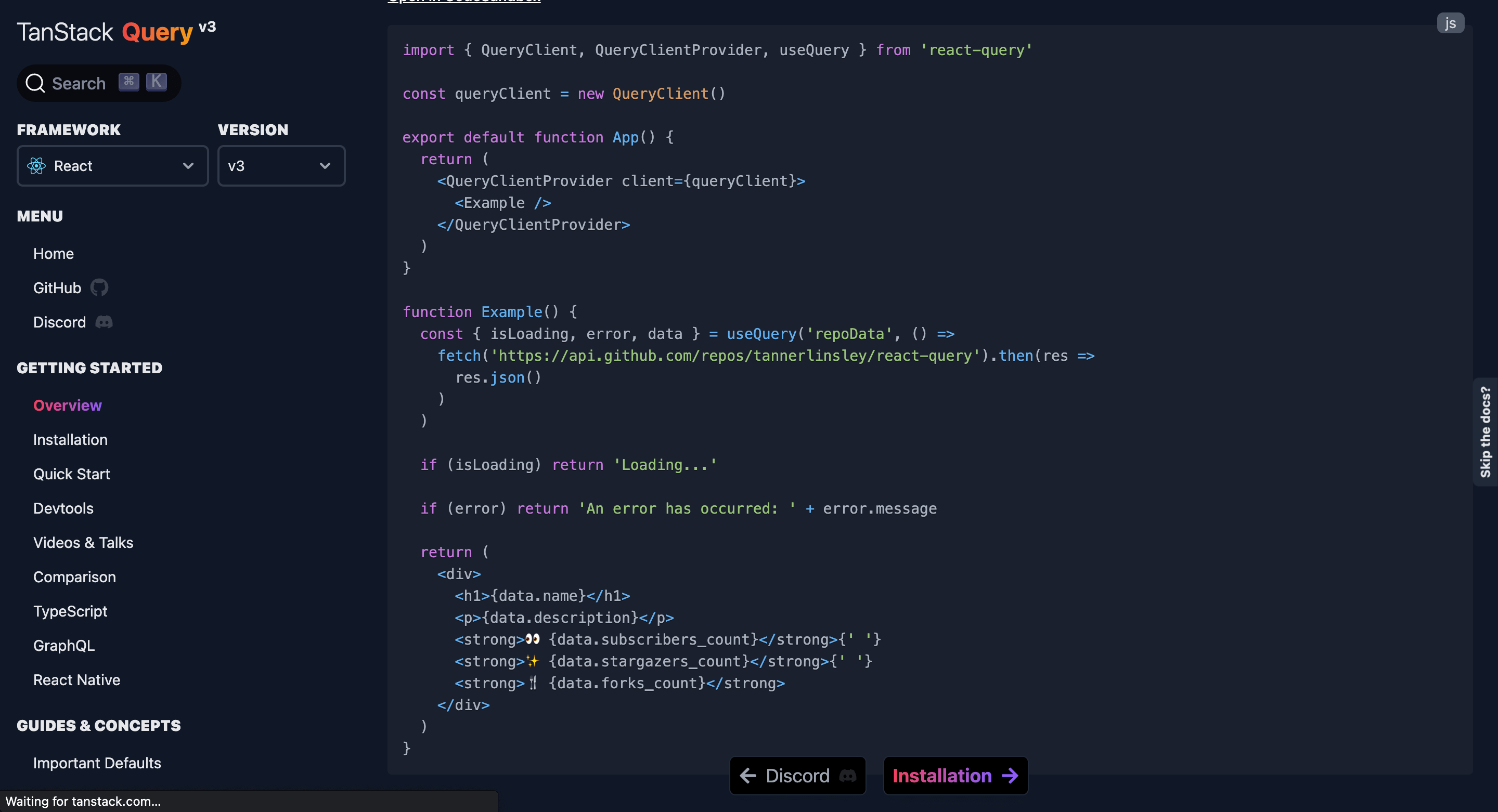Click the Command key shortcut icon
The width and height of the screenshot is (1498, 812).
pyautogui.click(x=129, y=82)
